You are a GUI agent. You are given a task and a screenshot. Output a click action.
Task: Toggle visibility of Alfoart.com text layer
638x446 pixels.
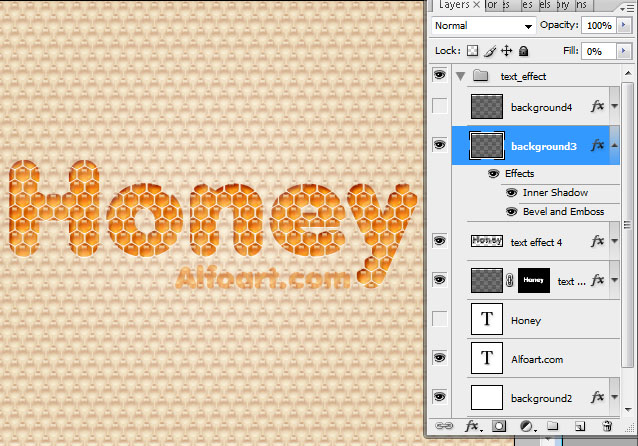[x=439, y=357]
